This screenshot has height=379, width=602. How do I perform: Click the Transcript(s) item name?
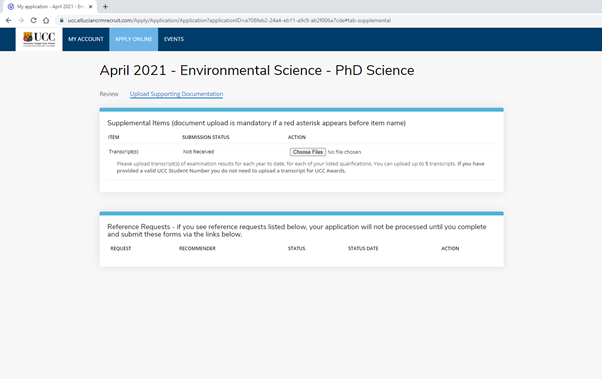(124, 152)
